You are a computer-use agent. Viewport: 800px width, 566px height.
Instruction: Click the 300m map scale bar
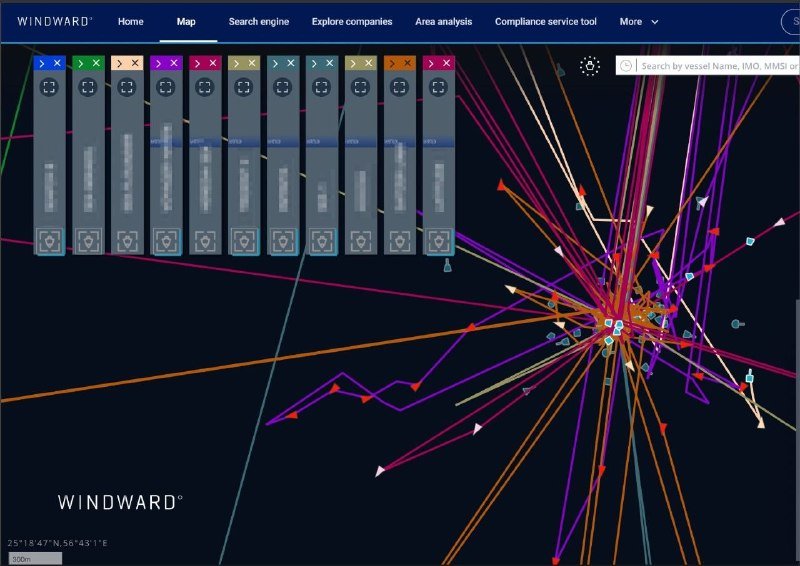[35, 558]
